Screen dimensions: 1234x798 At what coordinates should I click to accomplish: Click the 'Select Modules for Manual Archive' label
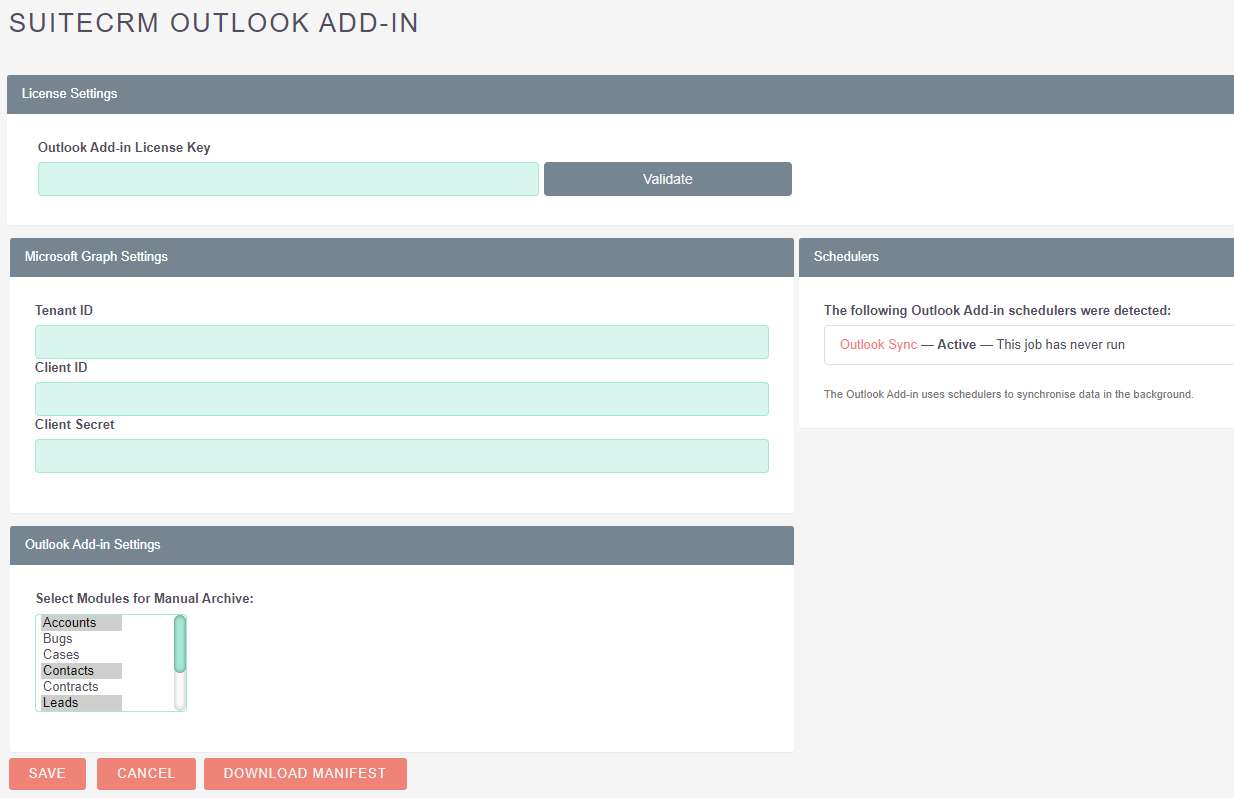[145, 598]
